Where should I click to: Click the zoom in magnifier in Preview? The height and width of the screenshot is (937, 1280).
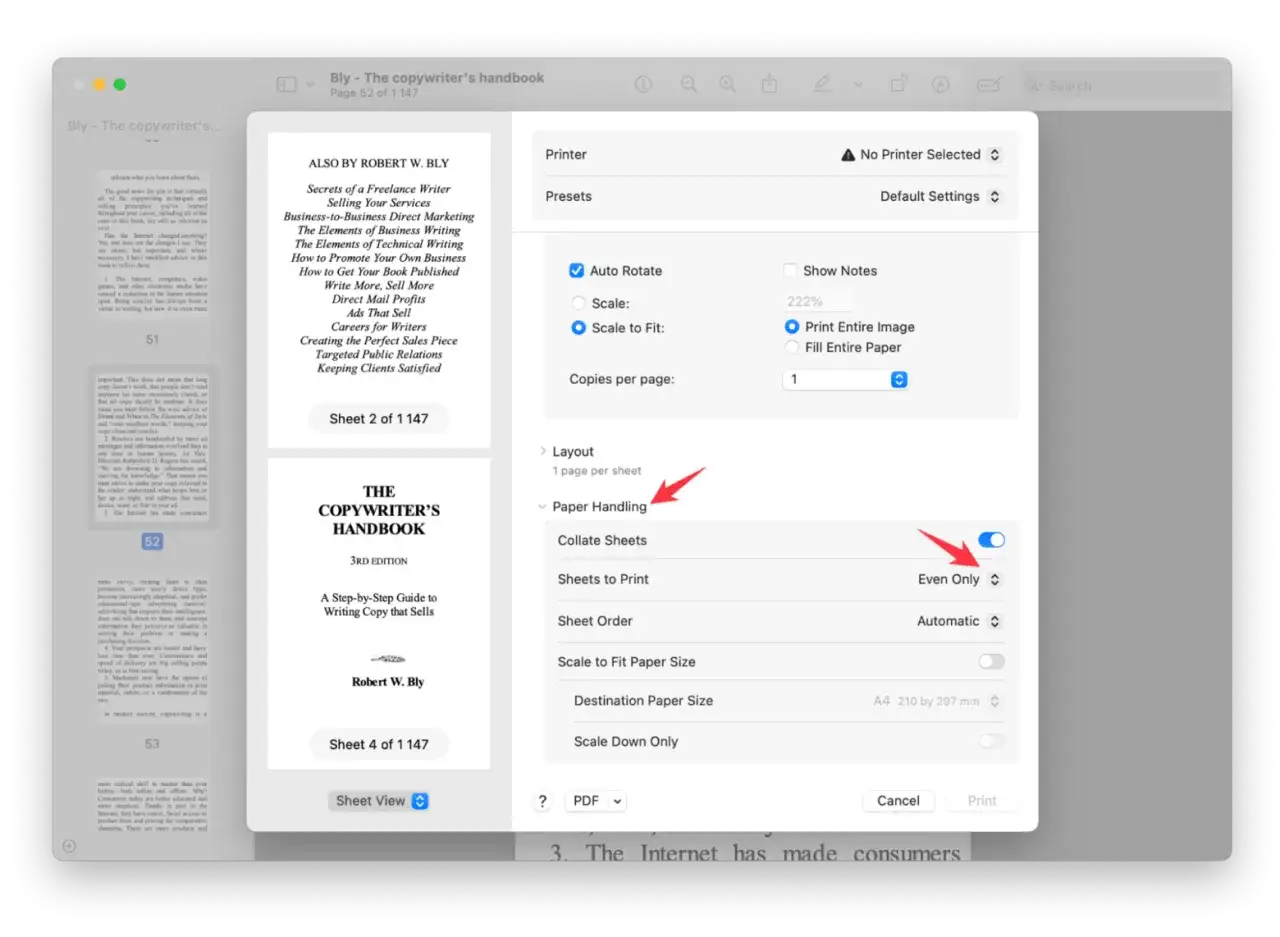coord(728,85)
